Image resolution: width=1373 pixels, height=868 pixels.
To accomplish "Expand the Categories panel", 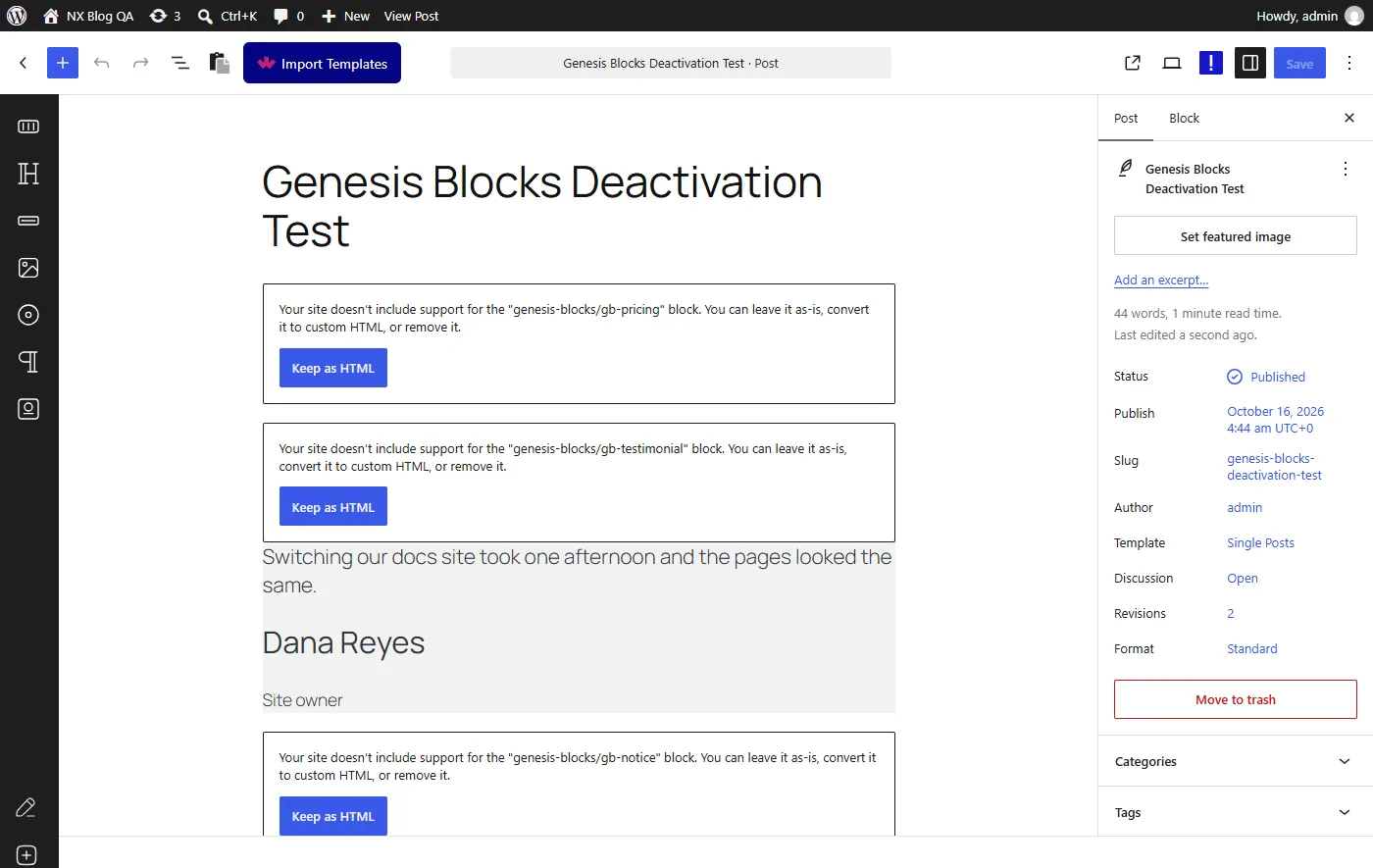I will [x=1236, y=761].
